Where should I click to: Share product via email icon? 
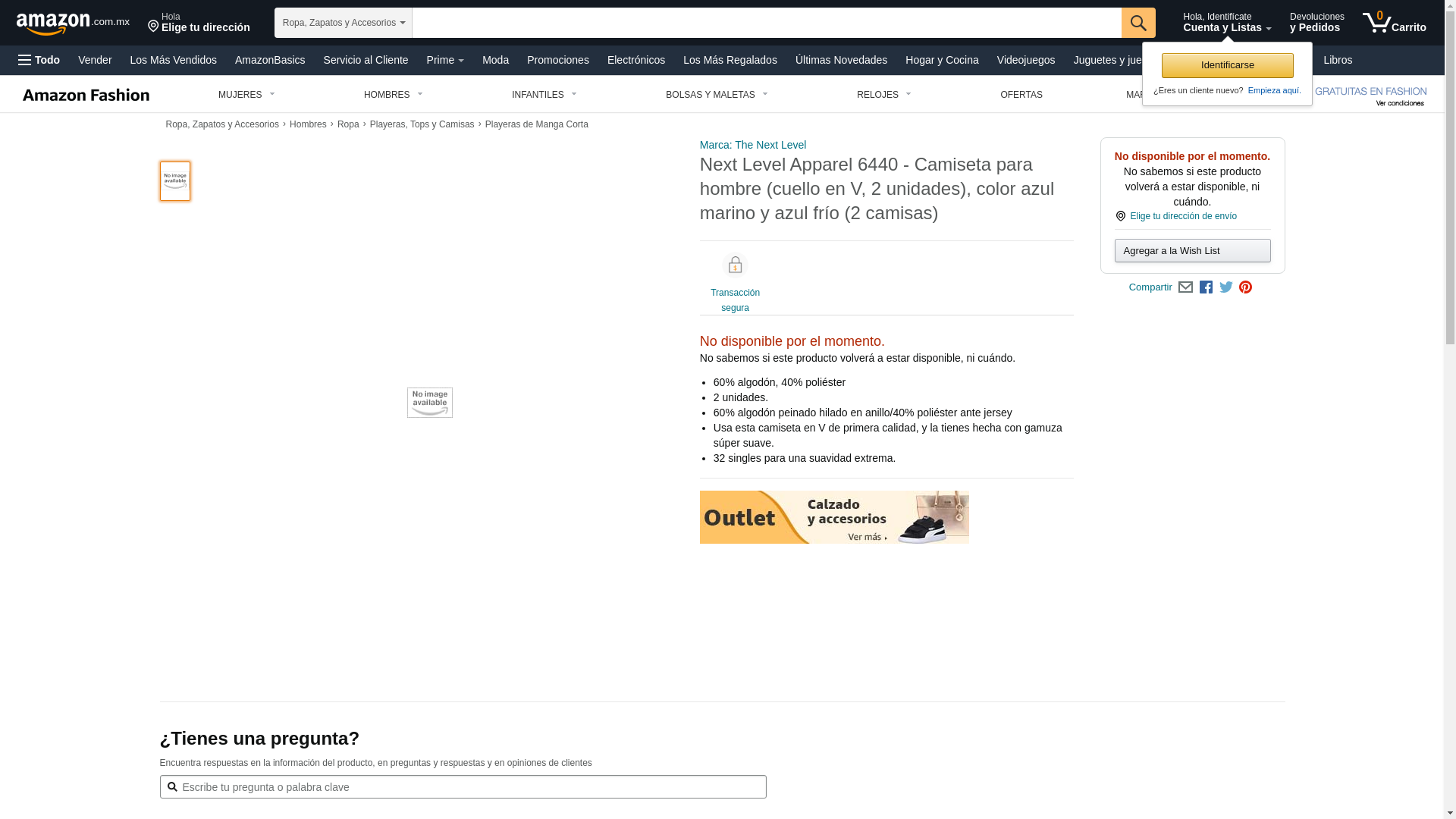tap(1185, 287)
